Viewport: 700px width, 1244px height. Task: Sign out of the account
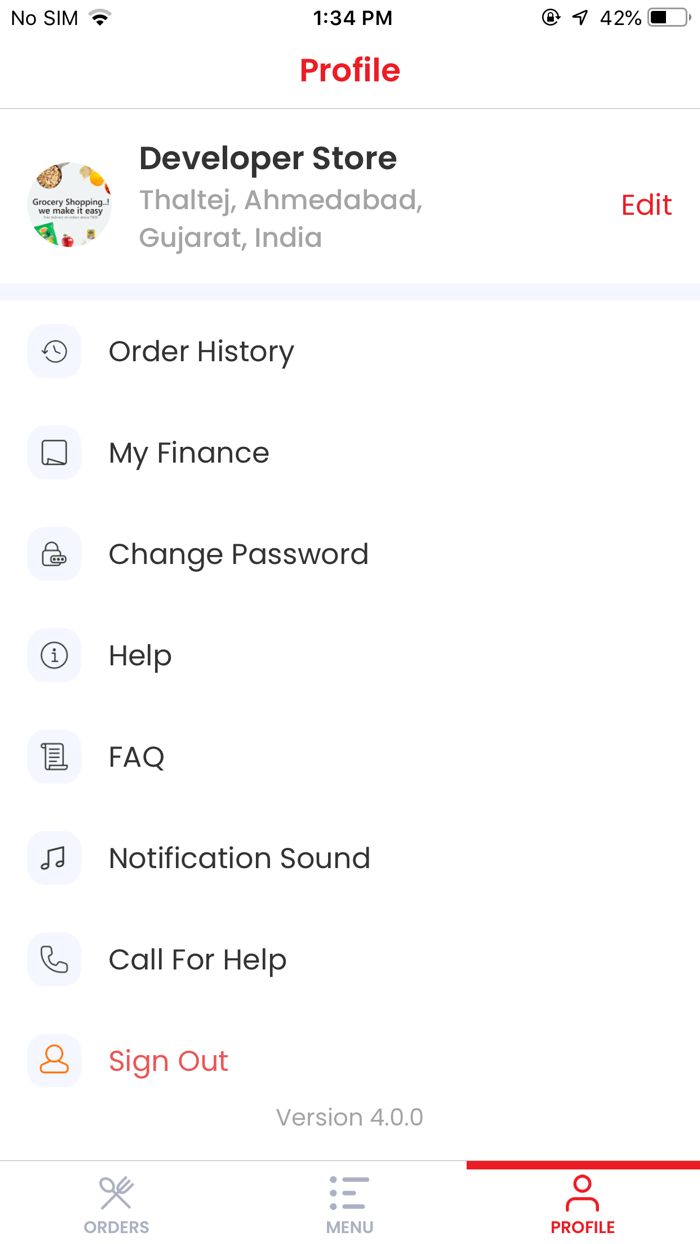pyautogui.click(x=168, y=1061)
